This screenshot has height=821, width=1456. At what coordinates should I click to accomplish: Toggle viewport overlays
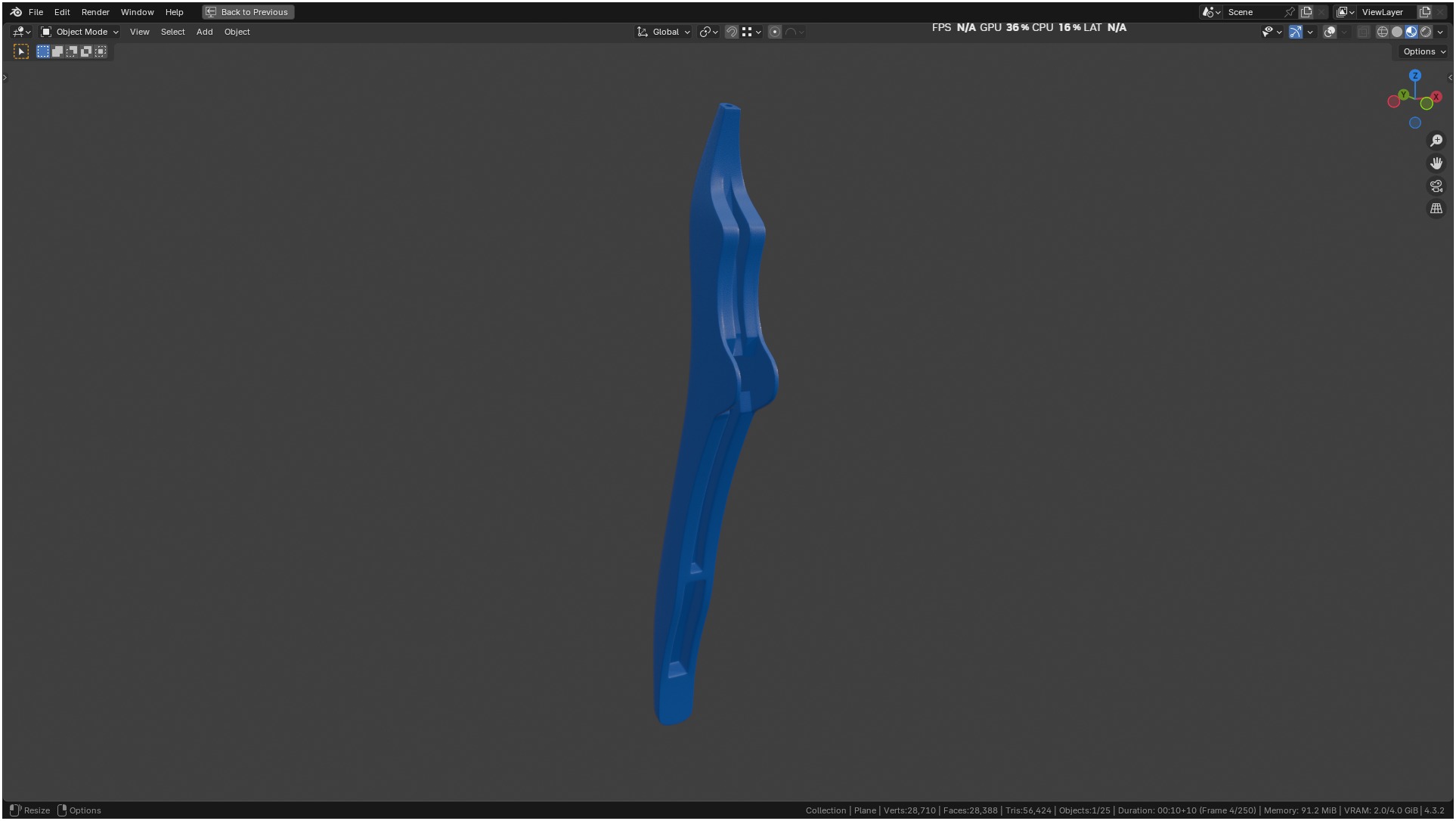pyautogui.click(x=1330, y=32)
